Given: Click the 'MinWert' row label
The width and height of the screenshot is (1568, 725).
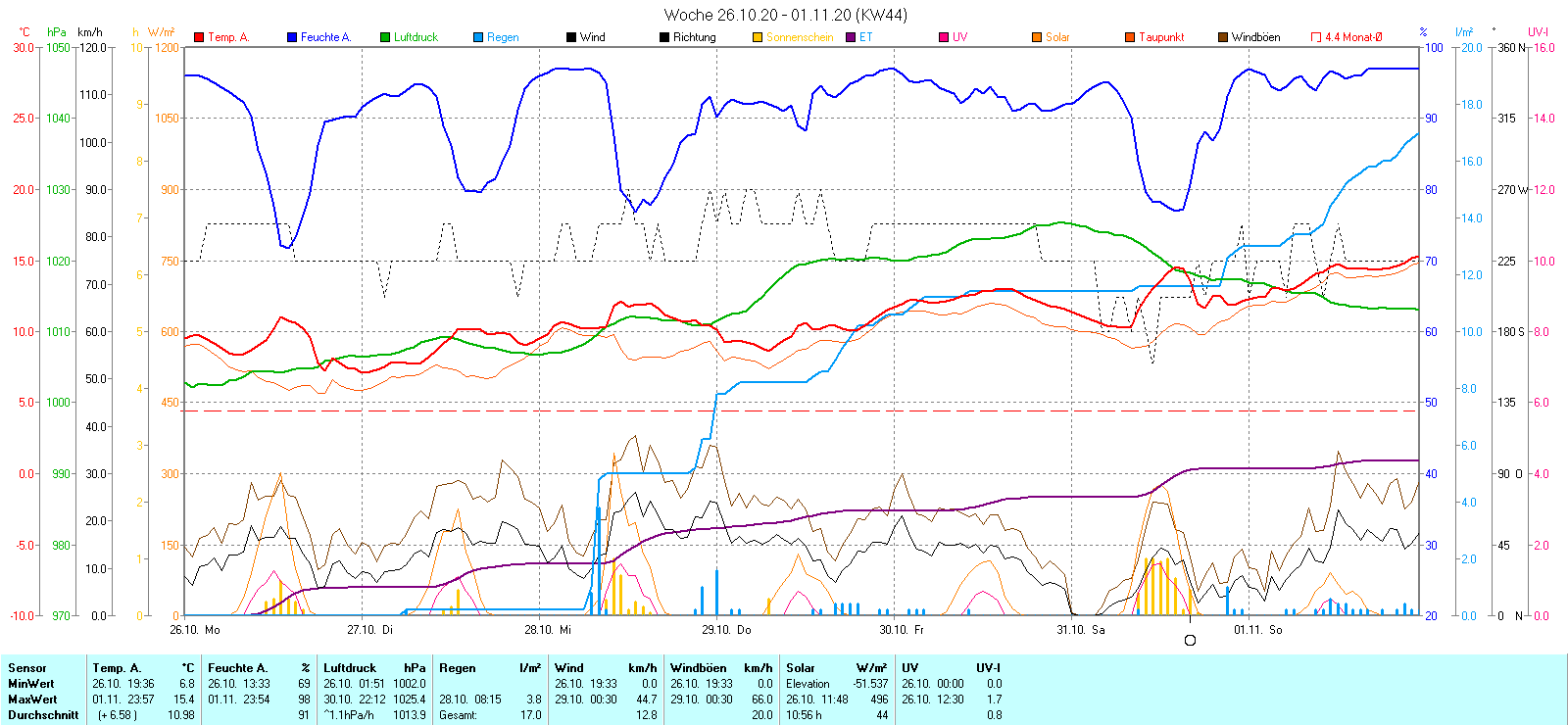Looking at the screenshot, I should [31, 684].
